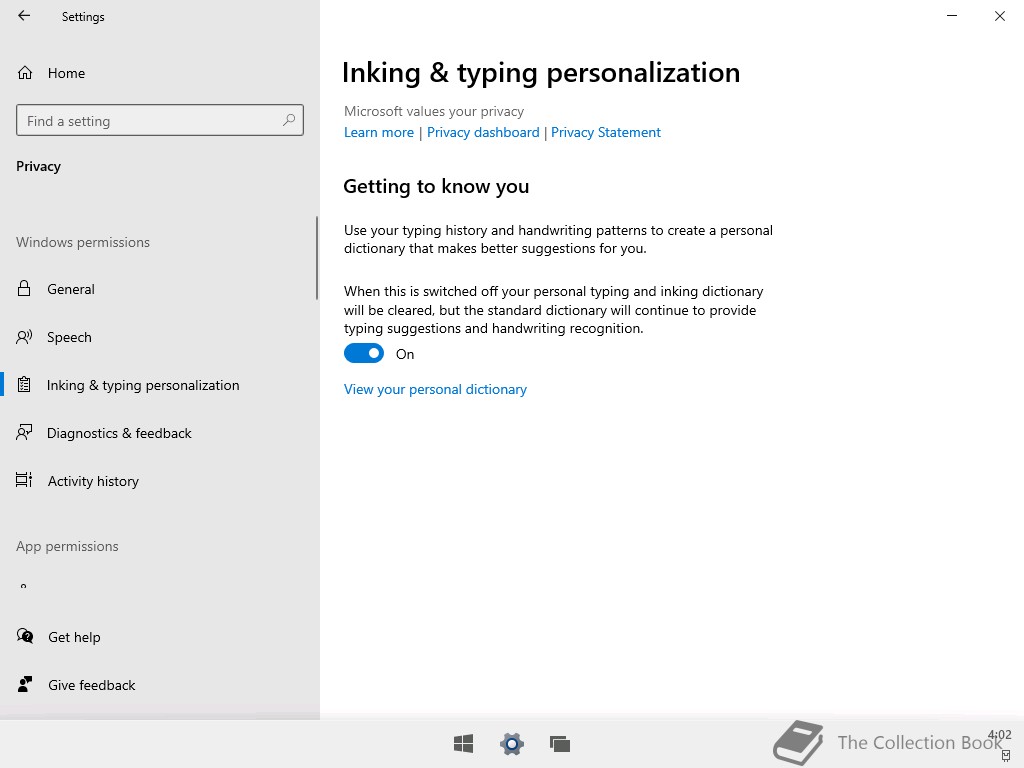Select the Inking & typing clipboard icon
Image resolution: width=1024 pixels, height=768 pixels.
(x=24, y=385)
